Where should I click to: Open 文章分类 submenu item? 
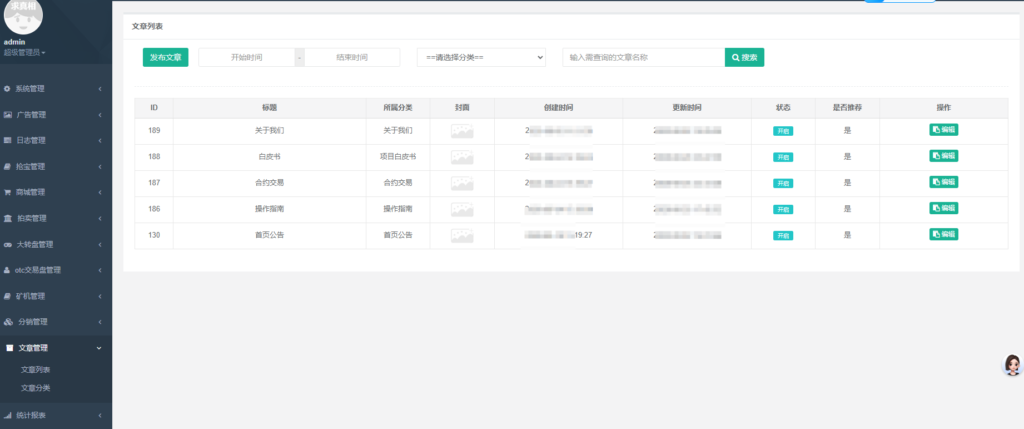36,387
